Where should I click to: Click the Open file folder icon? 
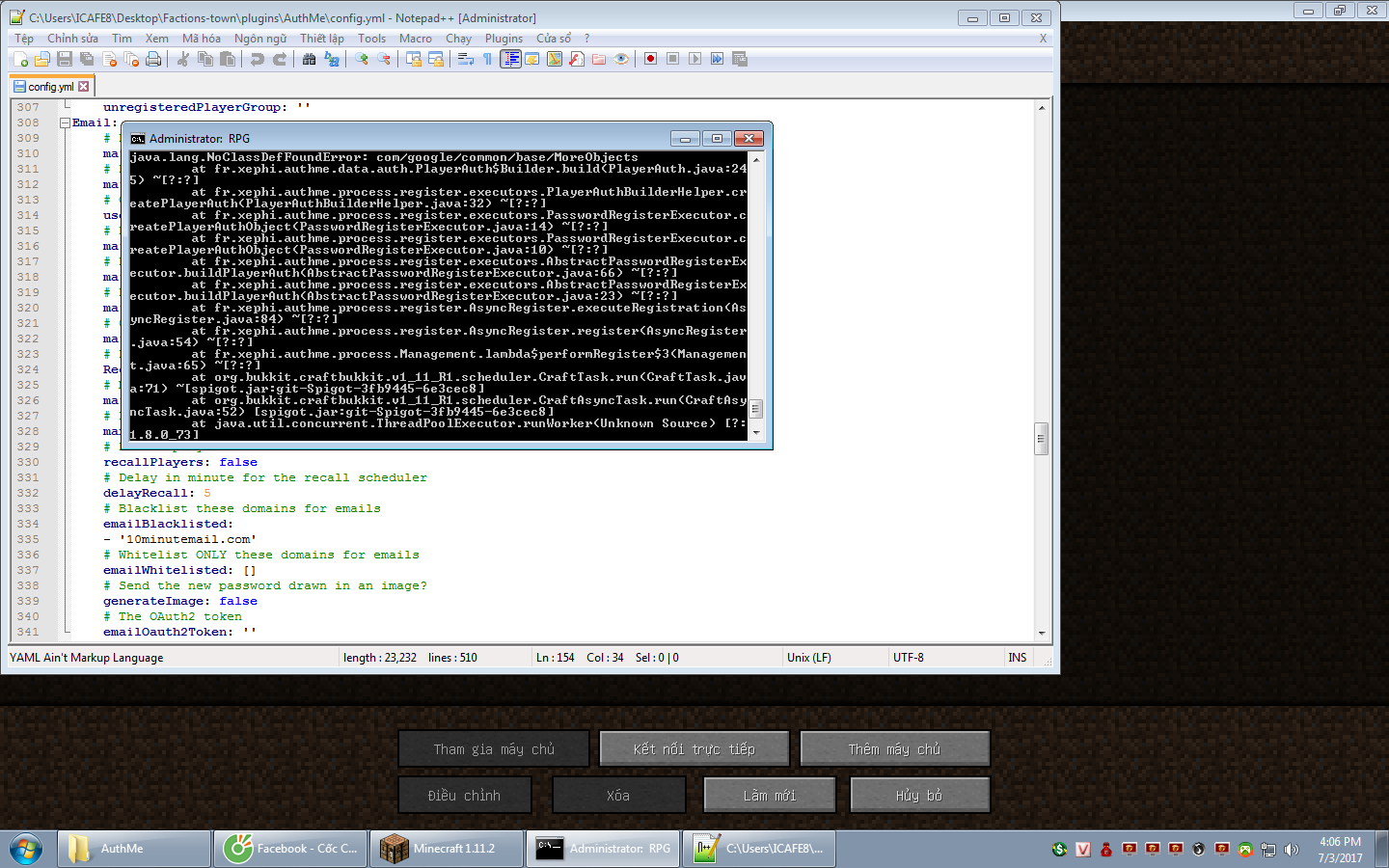tap(42, 59)
